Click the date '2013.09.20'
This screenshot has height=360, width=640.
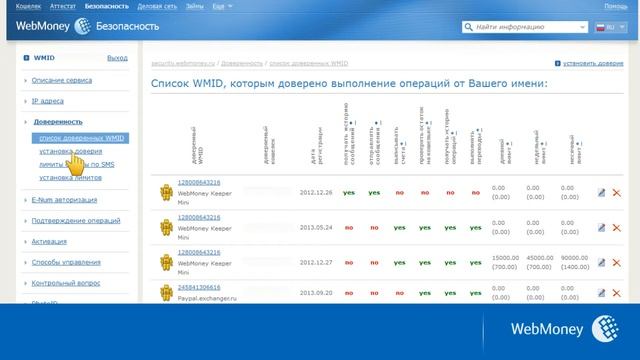tap(316, 293)
